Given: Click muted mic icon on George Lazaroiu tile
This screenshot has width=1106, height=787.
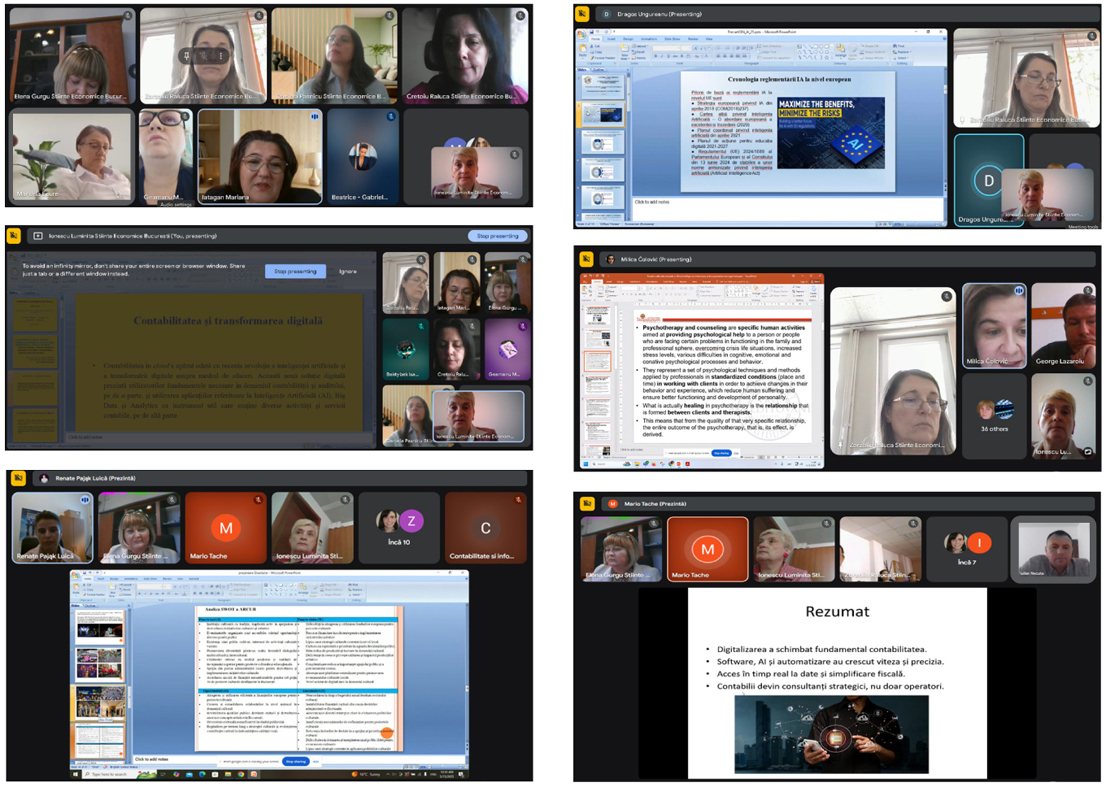Looking at the screenshot, I should click(1090, 290).
